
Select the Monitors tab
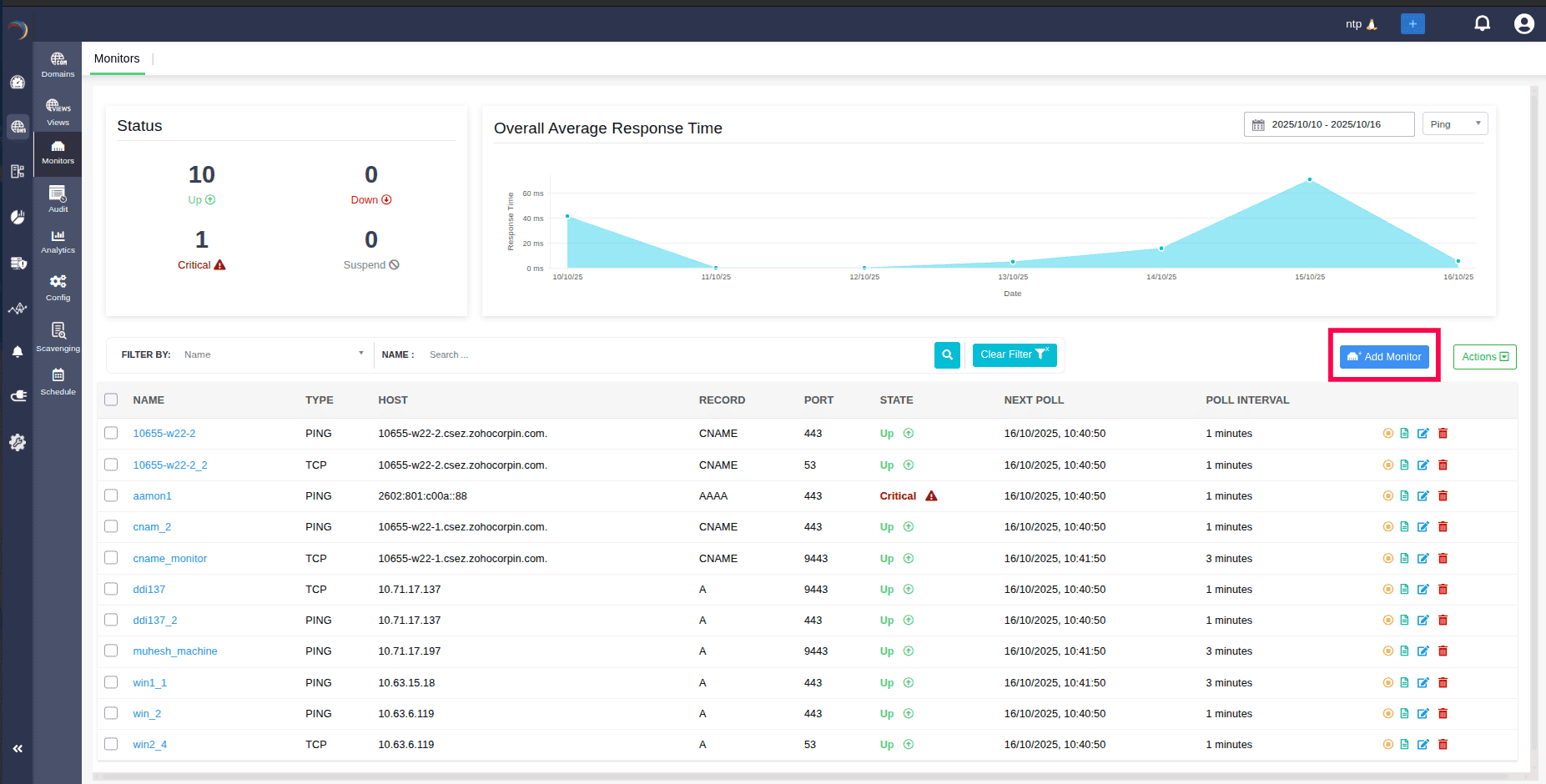(117, 58)
